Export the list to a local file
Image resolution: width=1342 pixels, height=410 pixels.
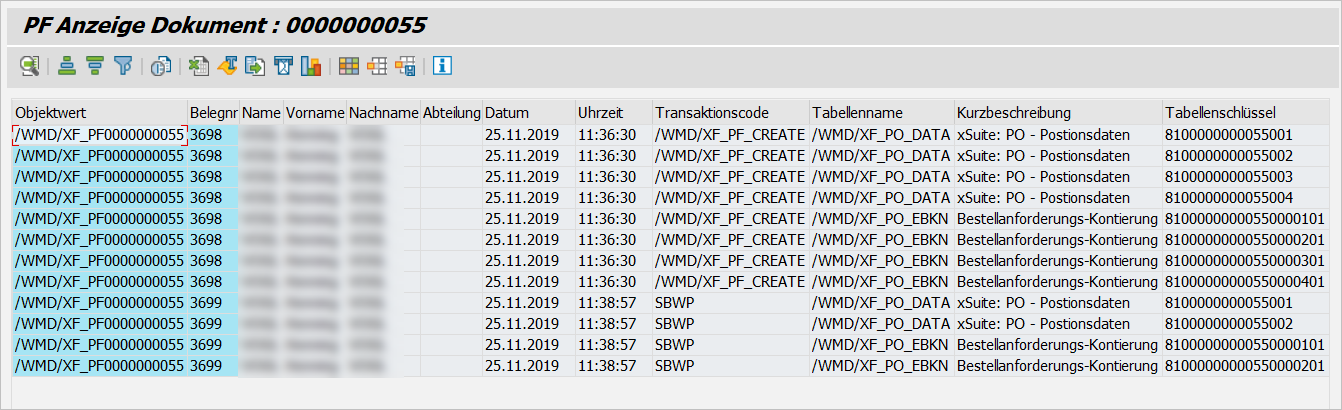[255, 67]
